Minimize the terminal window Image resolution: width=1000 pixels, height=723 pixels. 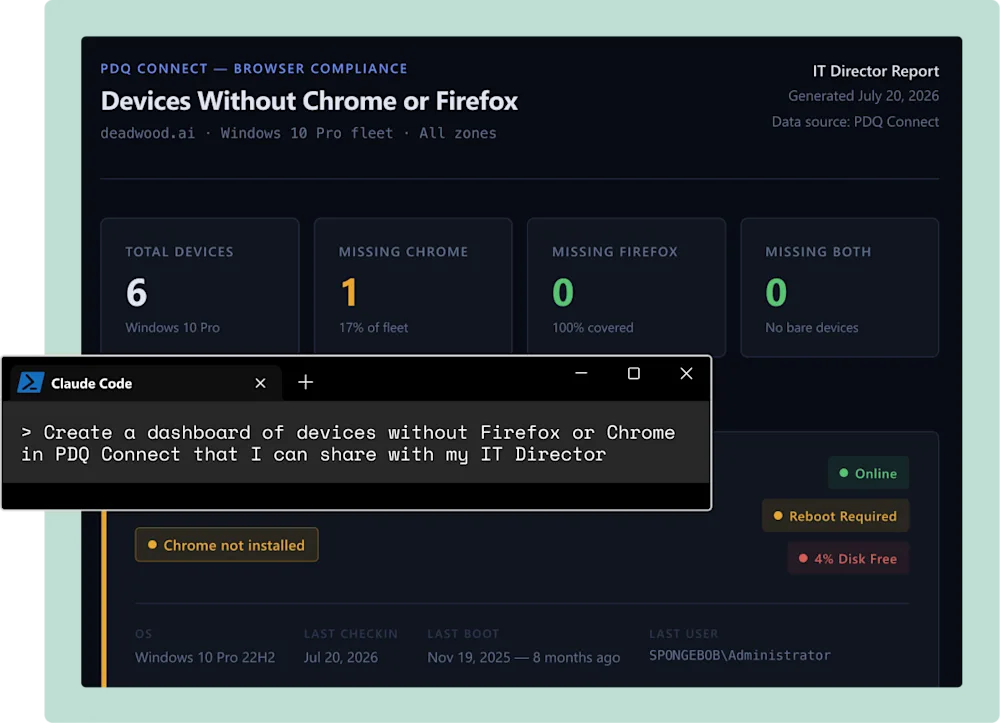(x=581, y=373)
